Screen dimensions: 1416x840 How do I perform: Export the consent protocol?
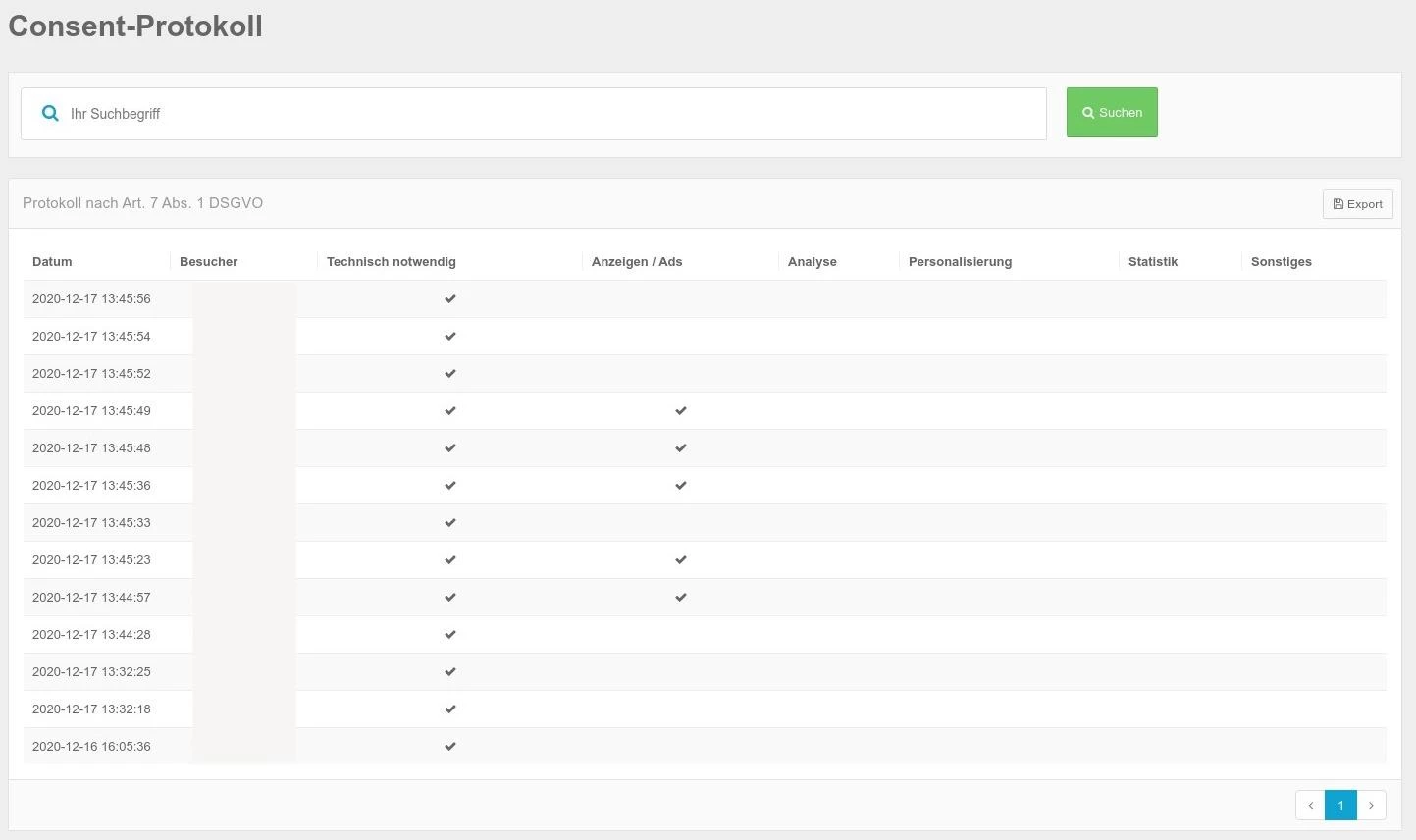pos(1357,204)
